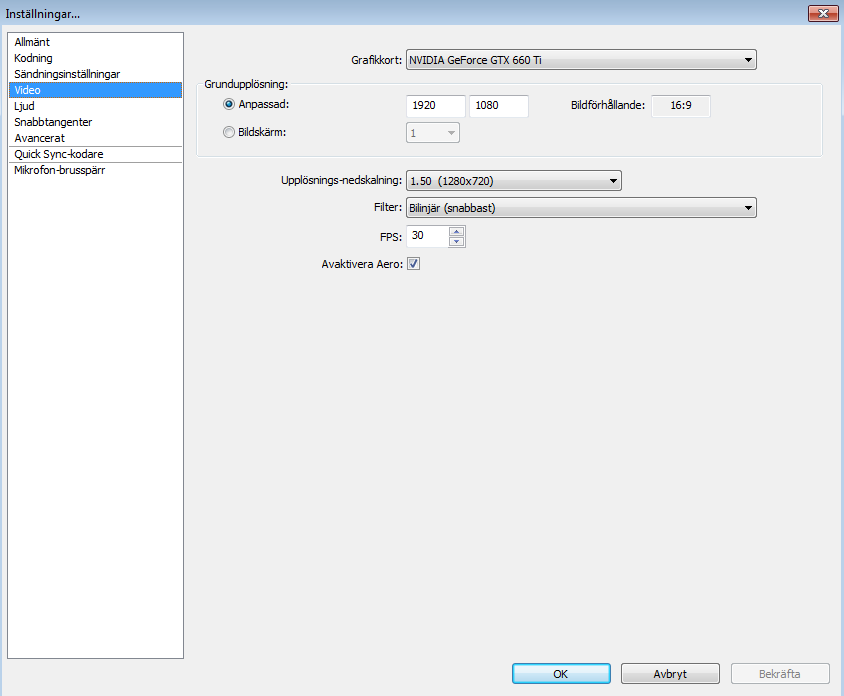The width and height of the screenshot is (844, 696).
Task: Decrease FPS with the down arrow
Action: pyautogui.click(x=457, y=242)
